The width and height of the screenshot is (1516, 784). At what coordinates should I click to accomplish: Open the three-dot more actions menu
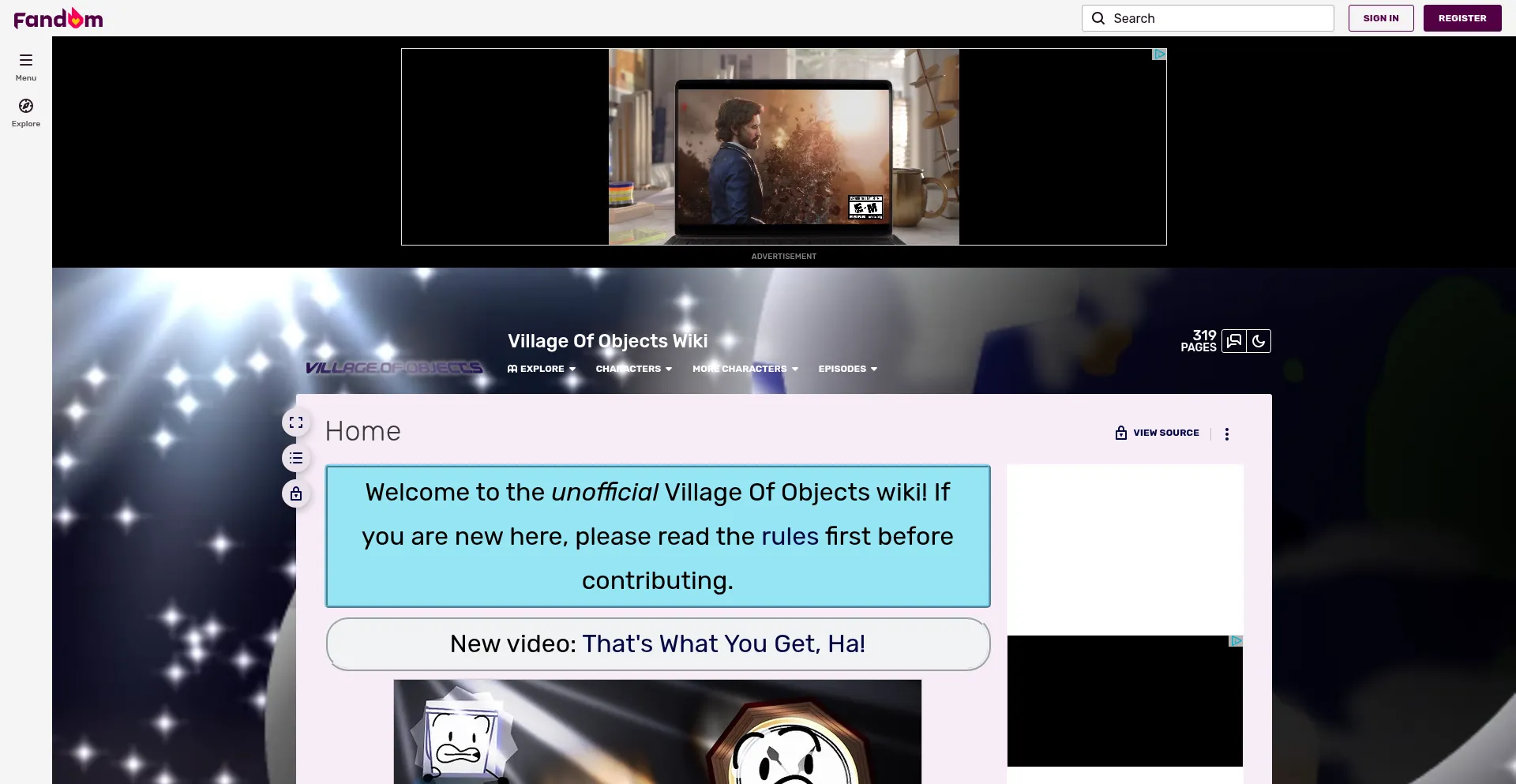pyautogui.click(x=1227, y=433)
